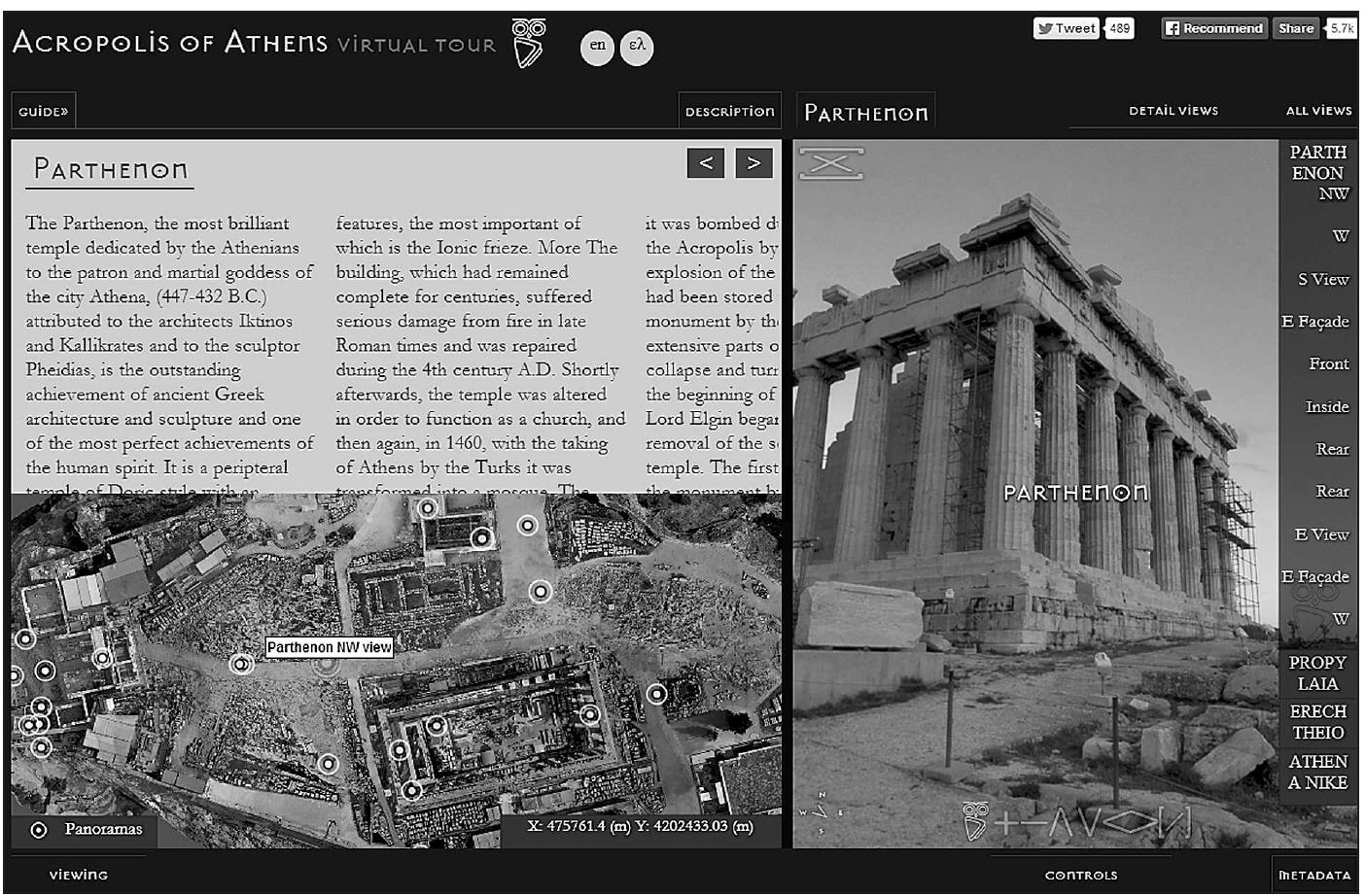Select the Parthenon NW view marker on the map
The image size is (1366, 896).
click(329, 666)
